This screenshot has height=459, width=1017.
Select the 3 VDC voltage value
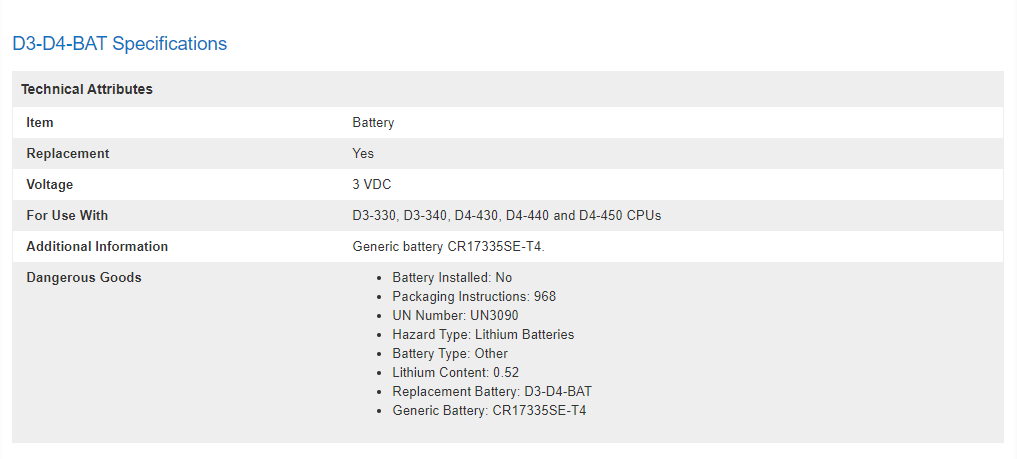click(372, 185)
